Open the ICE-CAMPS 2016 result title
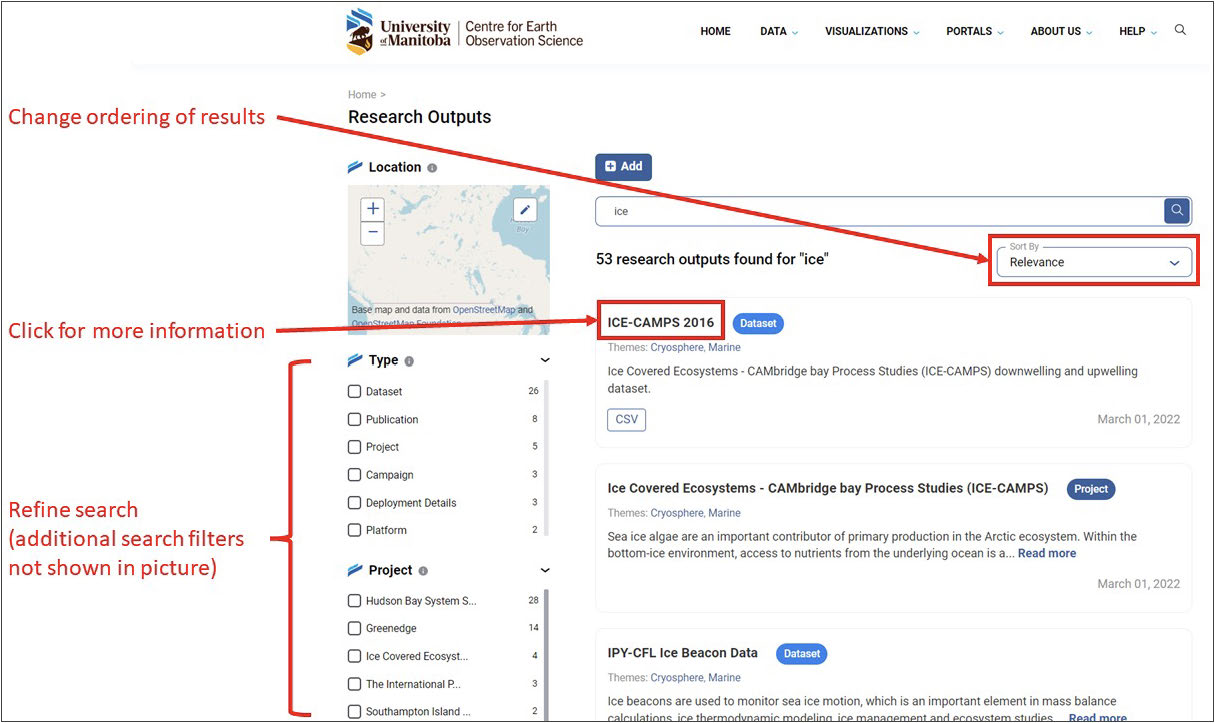This screenshot has height=723, width=1215. (661, 322)
